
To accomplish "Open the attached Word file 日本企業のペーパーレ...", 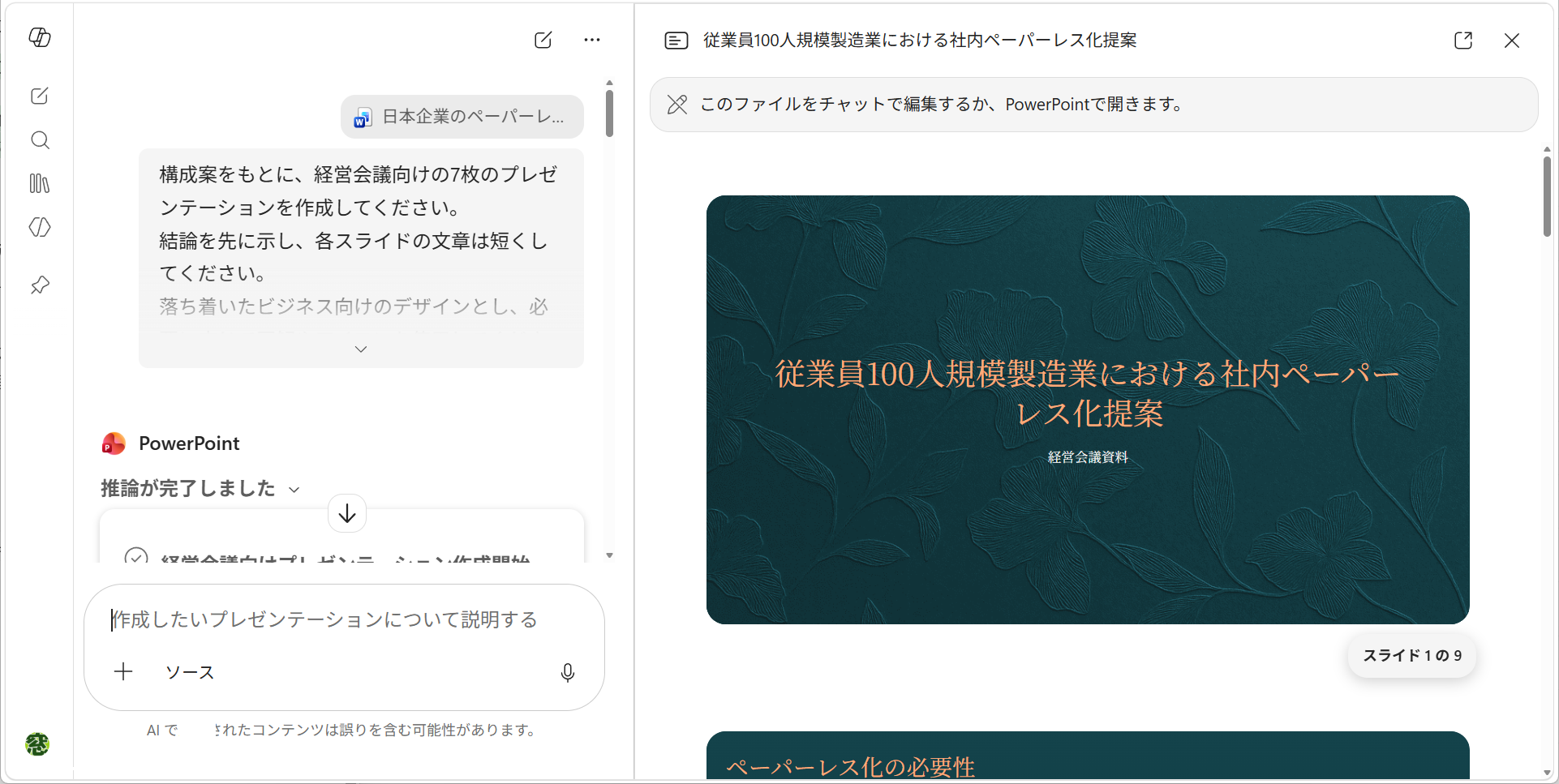I will [462, 117].
